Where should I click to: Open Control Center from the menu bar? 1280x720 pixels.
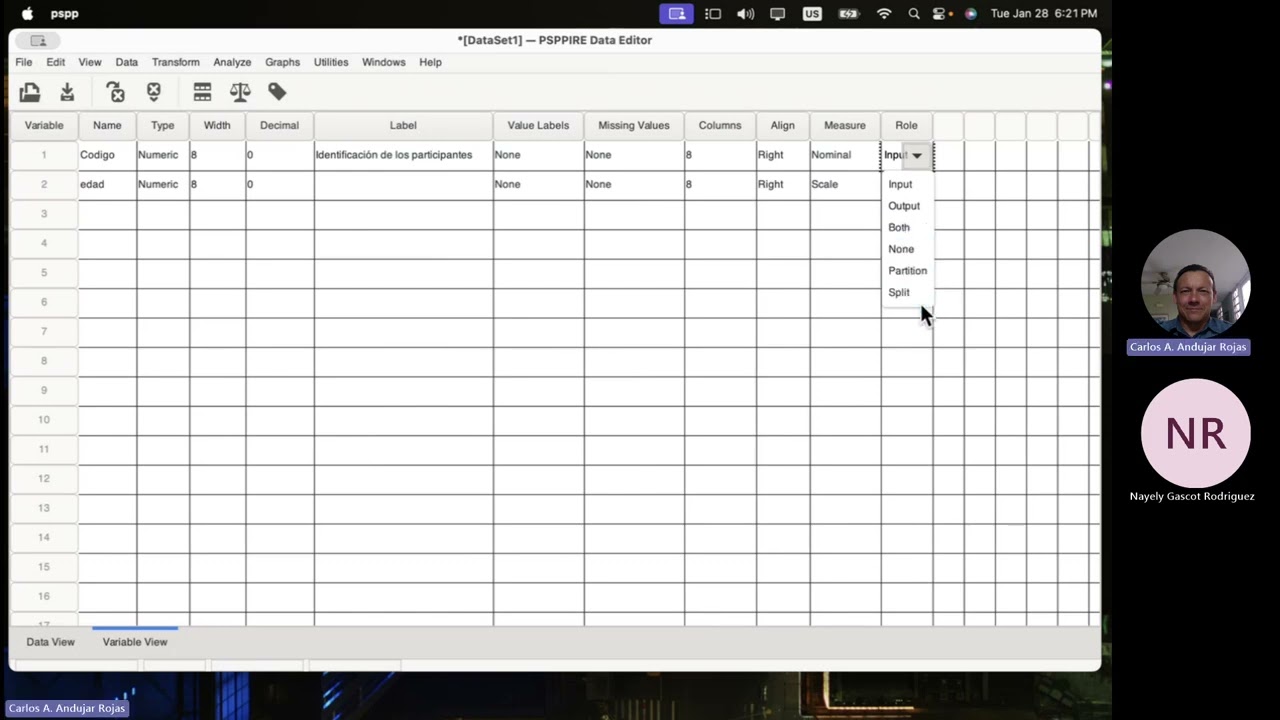pos(939,13)
